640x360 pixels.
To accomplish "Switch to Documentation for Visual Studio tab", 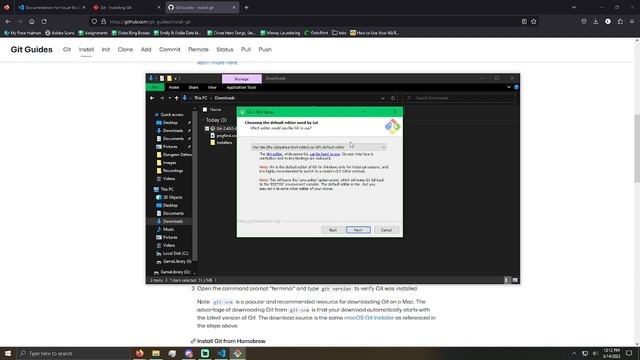I will [51, 7].
